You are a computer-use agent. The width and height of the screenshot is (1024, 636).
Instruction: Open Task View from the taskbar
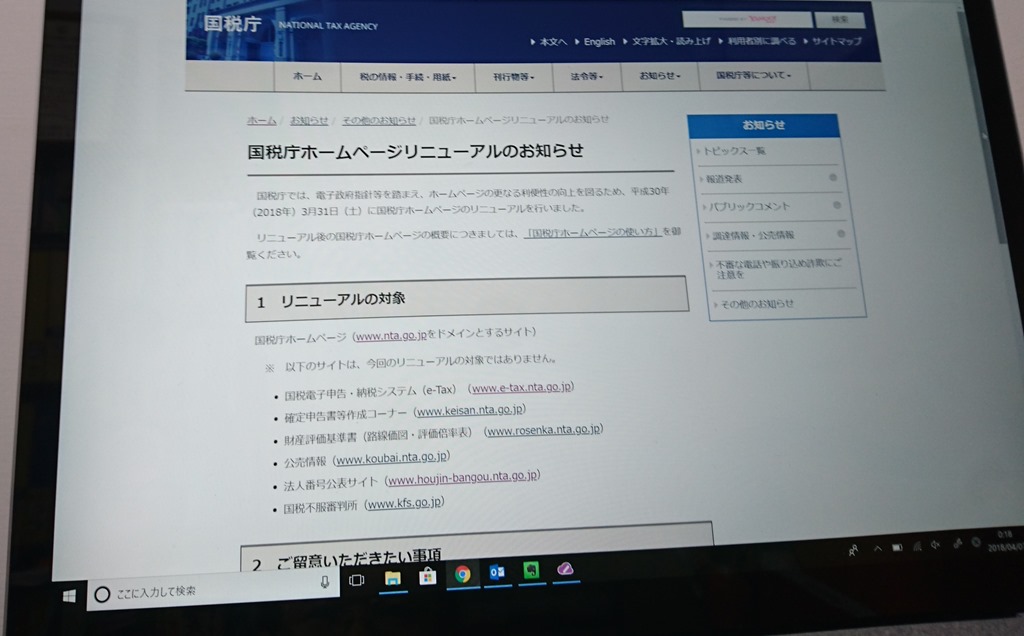pos(356,580)
